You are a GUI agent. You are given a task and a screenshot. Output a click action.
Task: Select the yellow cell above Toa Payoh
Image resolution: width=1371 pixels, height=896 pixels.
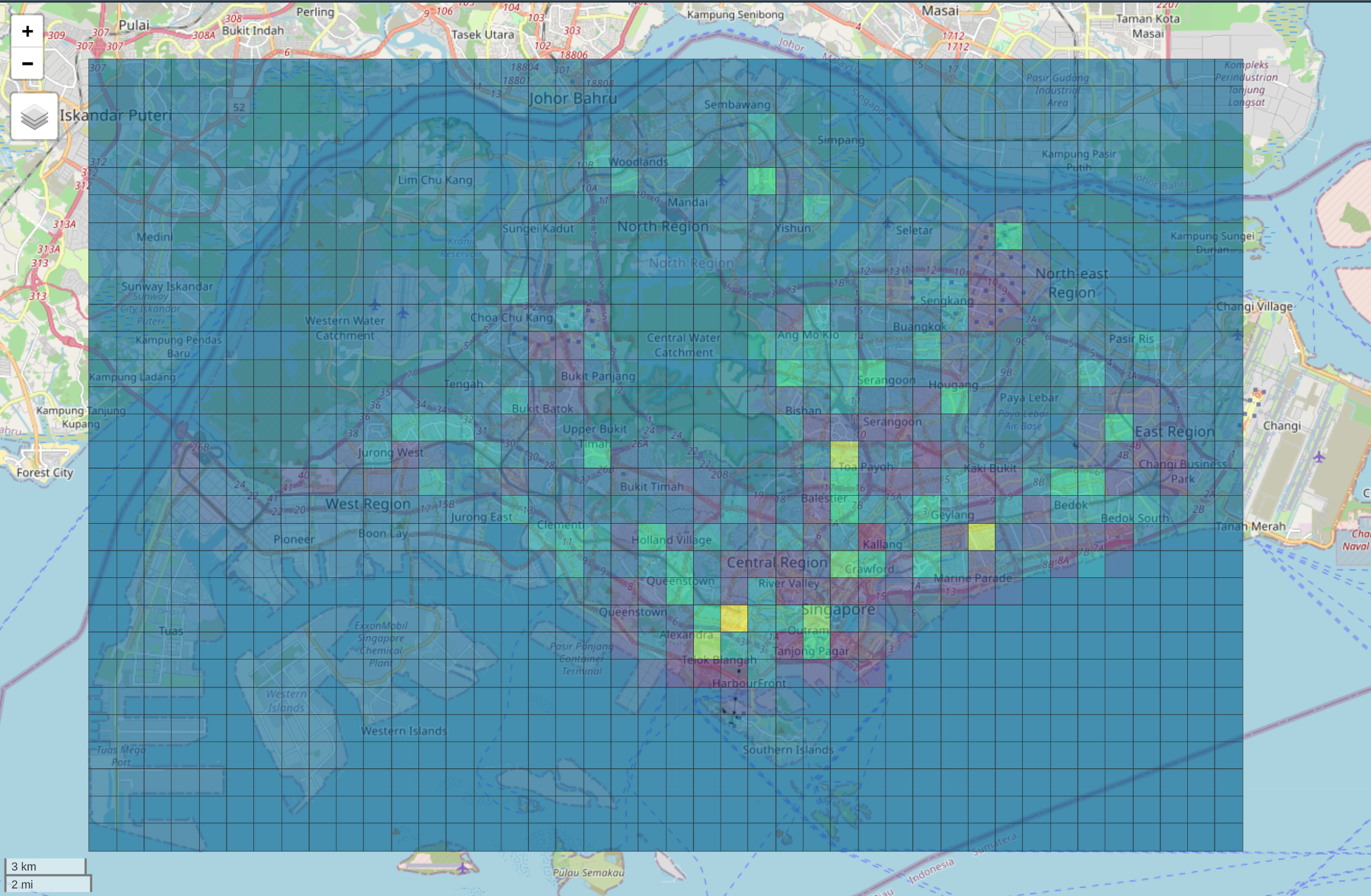(844, 454)
